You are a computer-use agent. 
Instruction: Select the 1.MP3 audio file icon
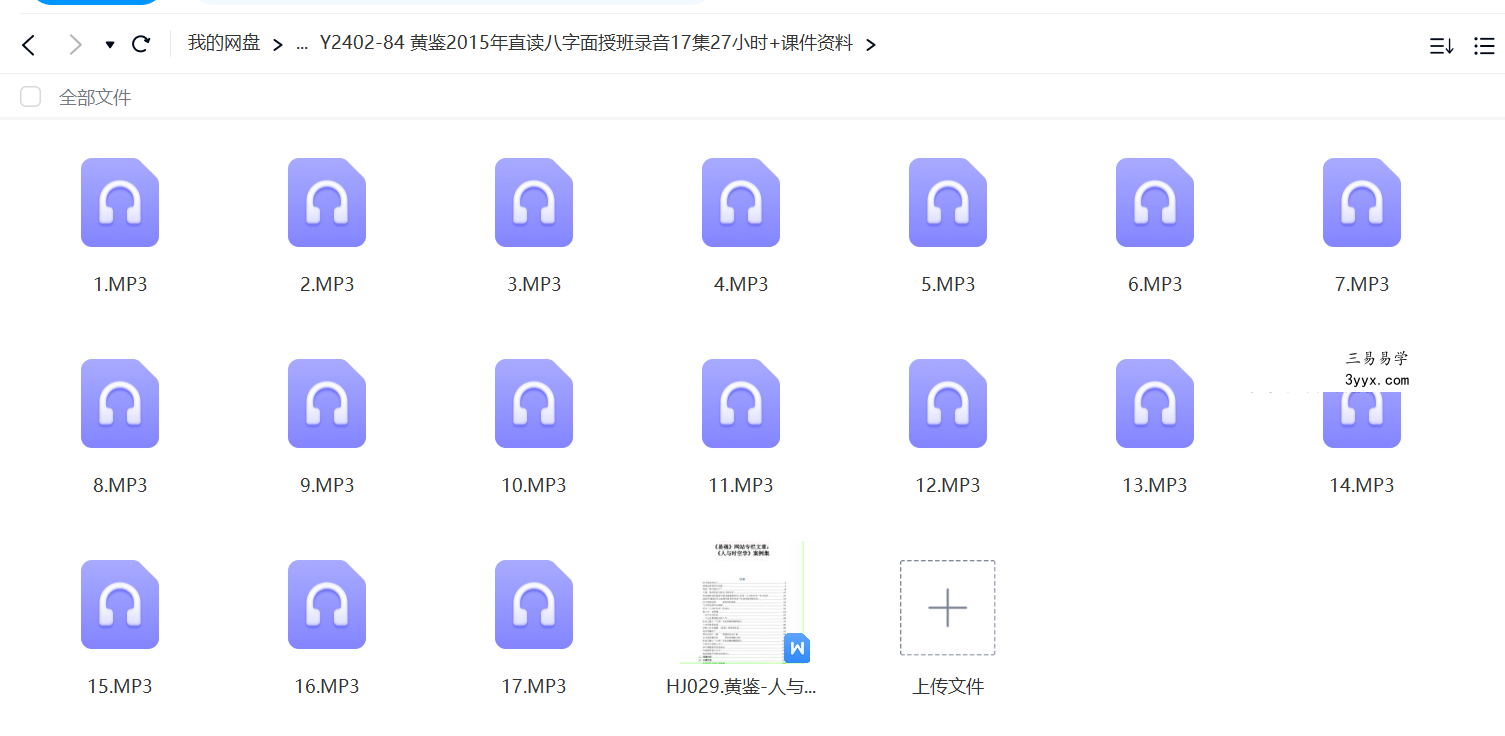[120, 202]
